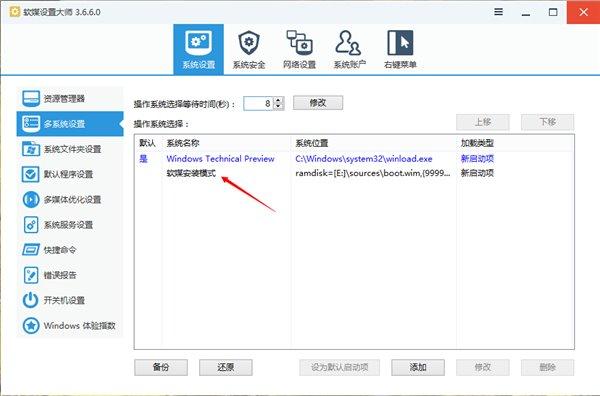The height and width of the screenshot is (396, 600).
Task: Click 新启动项 in the ramdisk row
Action: pos(477,173)
